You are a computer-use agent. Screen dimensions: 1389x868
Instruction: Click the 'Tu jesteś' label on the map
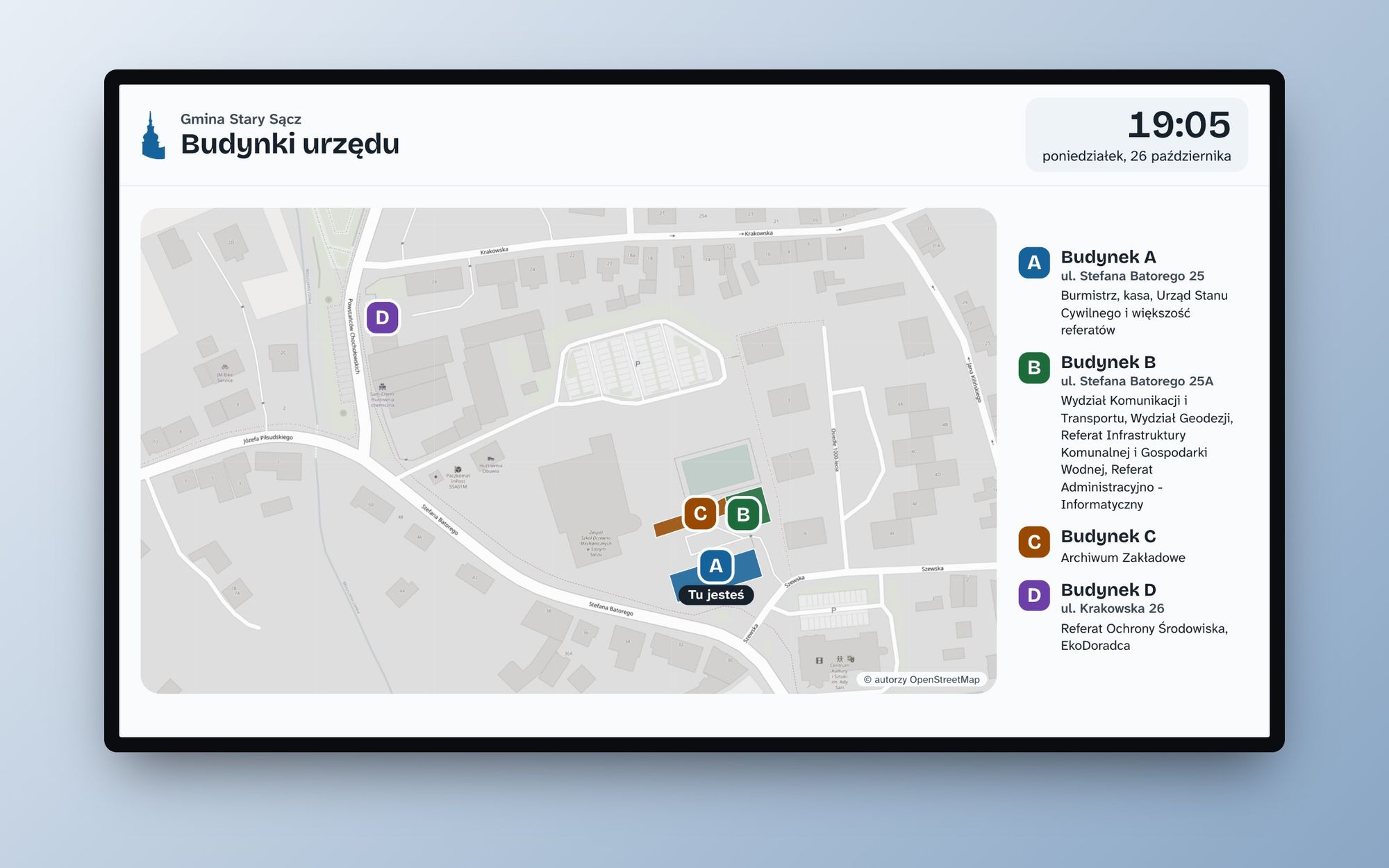pyautogui.click(x=716, y=594)
